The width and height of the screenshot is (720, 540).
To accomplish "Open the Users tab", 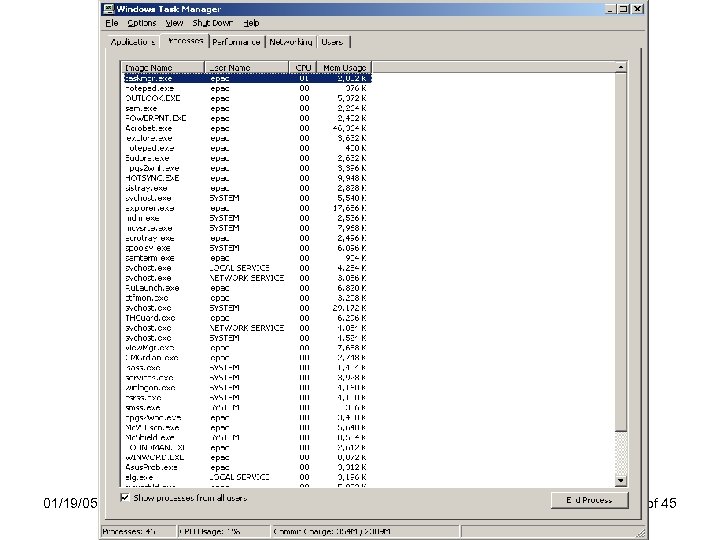I will pos(332,42).
